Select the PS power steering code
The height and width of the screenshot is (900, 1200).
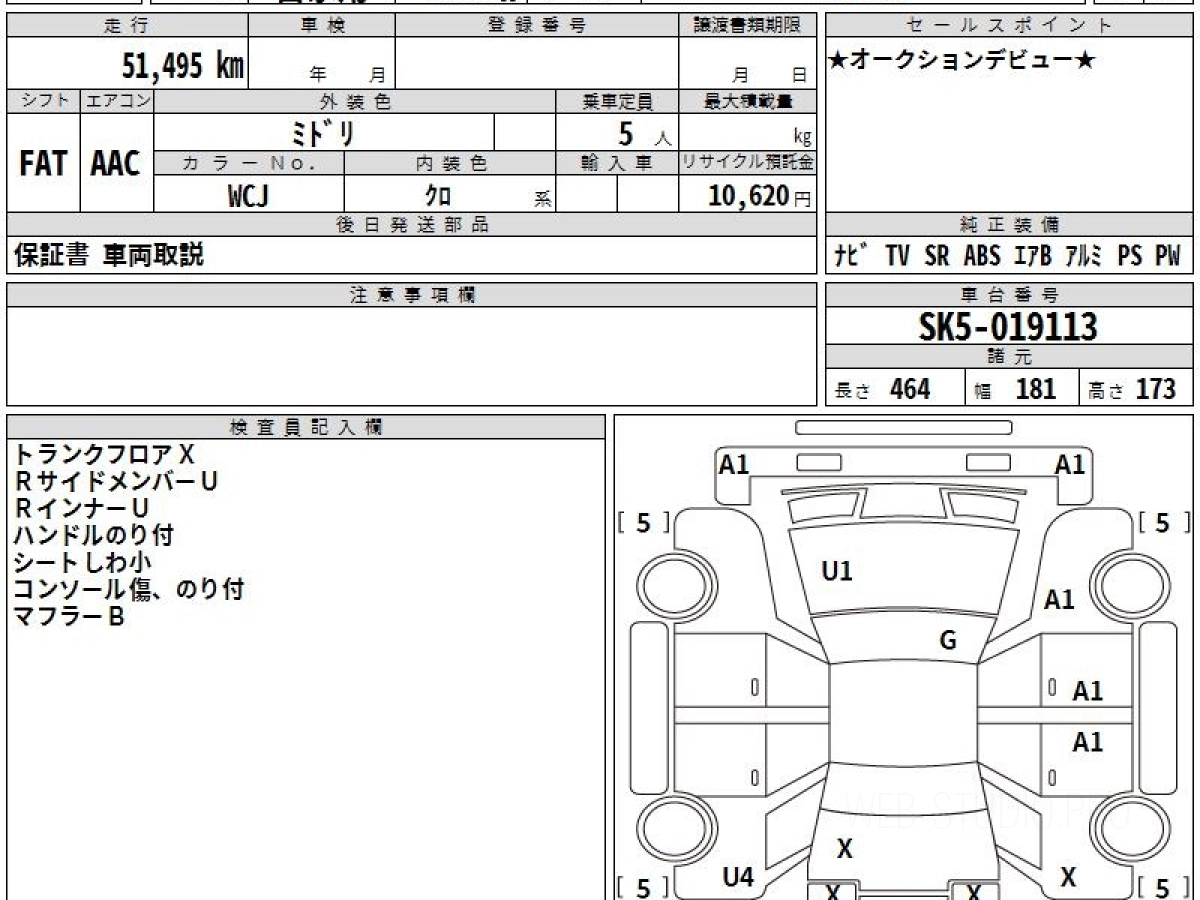1130,256
